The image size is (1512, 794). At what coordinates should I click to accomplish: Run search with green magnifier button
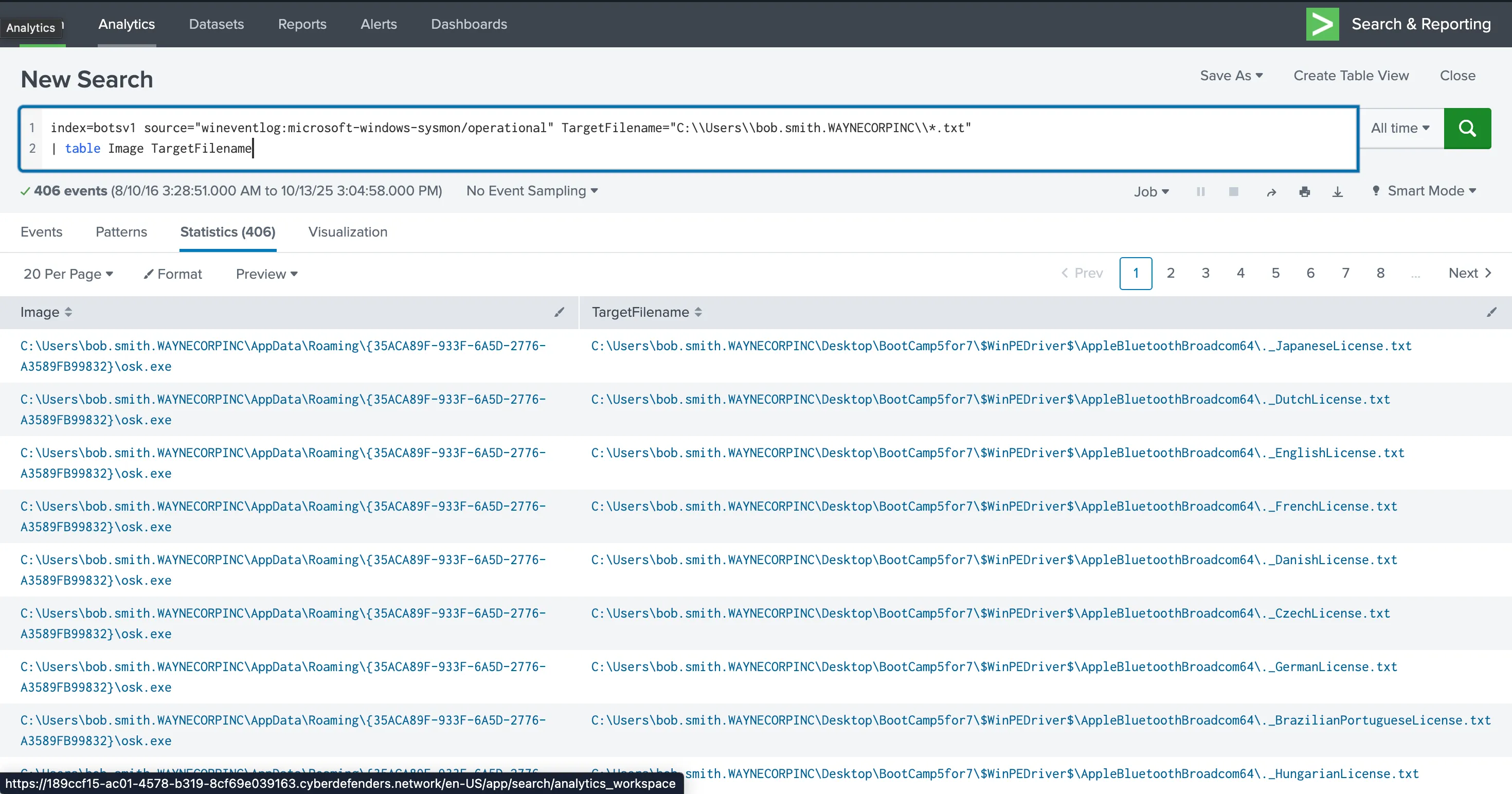1467,128
